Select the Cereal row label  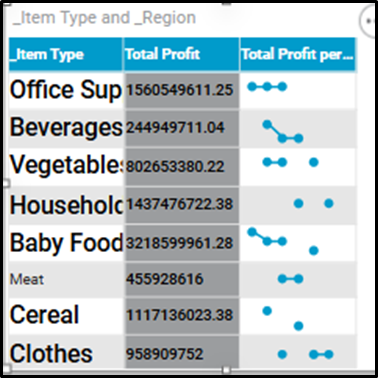[x=44, y=315]
